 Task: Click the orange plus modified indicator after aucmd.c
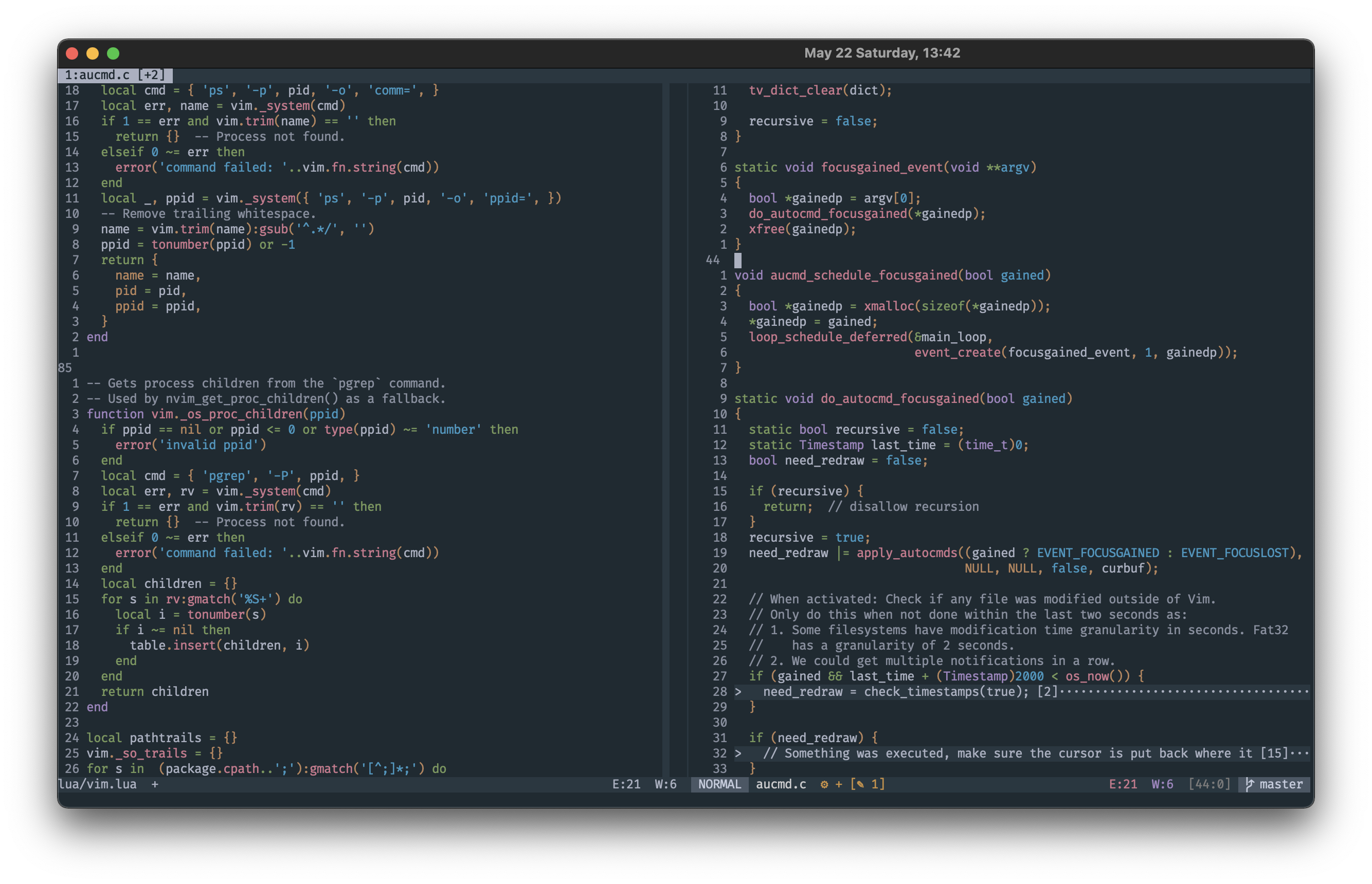point(839,784)
